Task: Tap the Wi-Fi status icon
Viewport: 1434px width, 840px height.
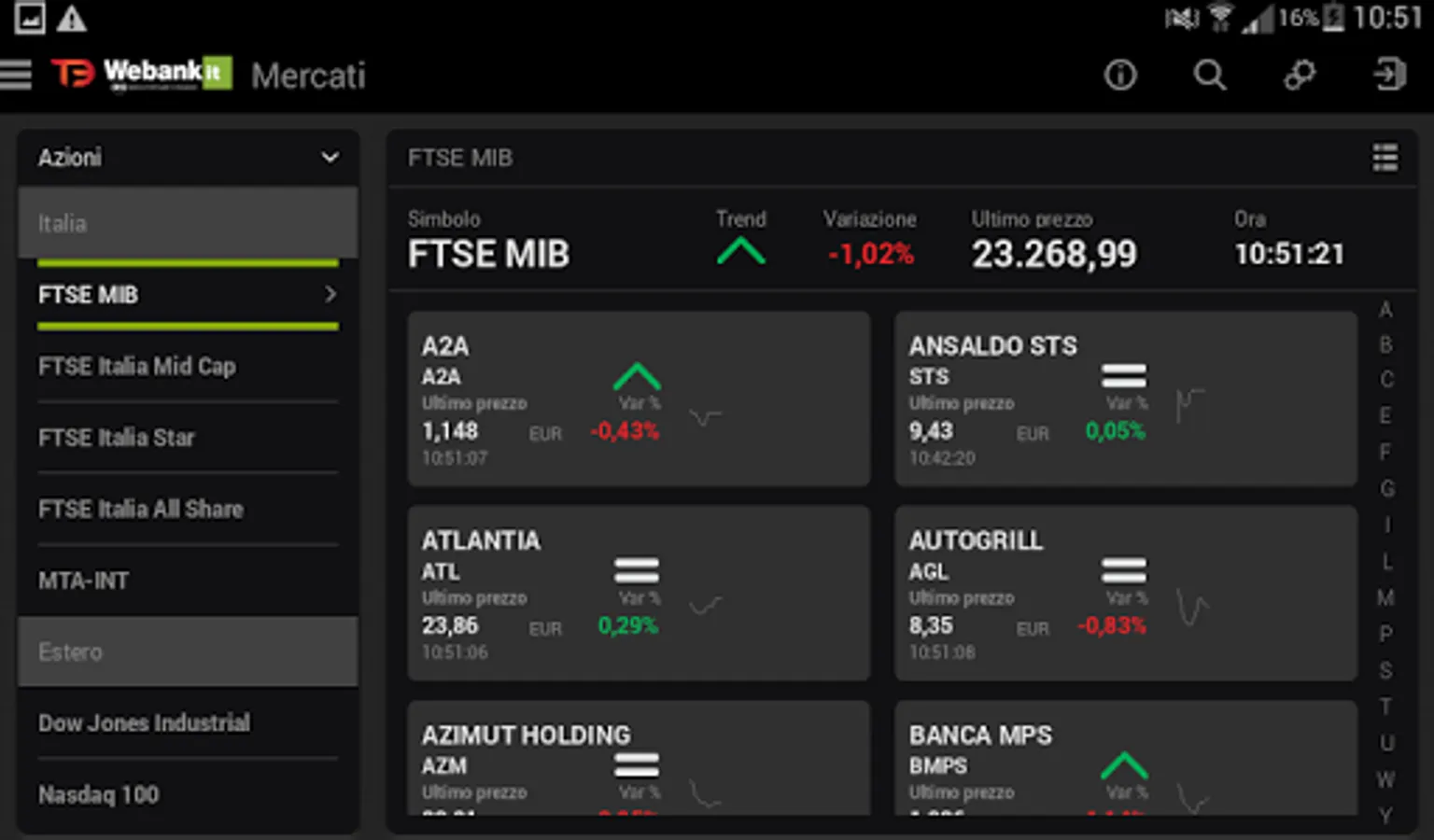Action: tap(1220, 18)
